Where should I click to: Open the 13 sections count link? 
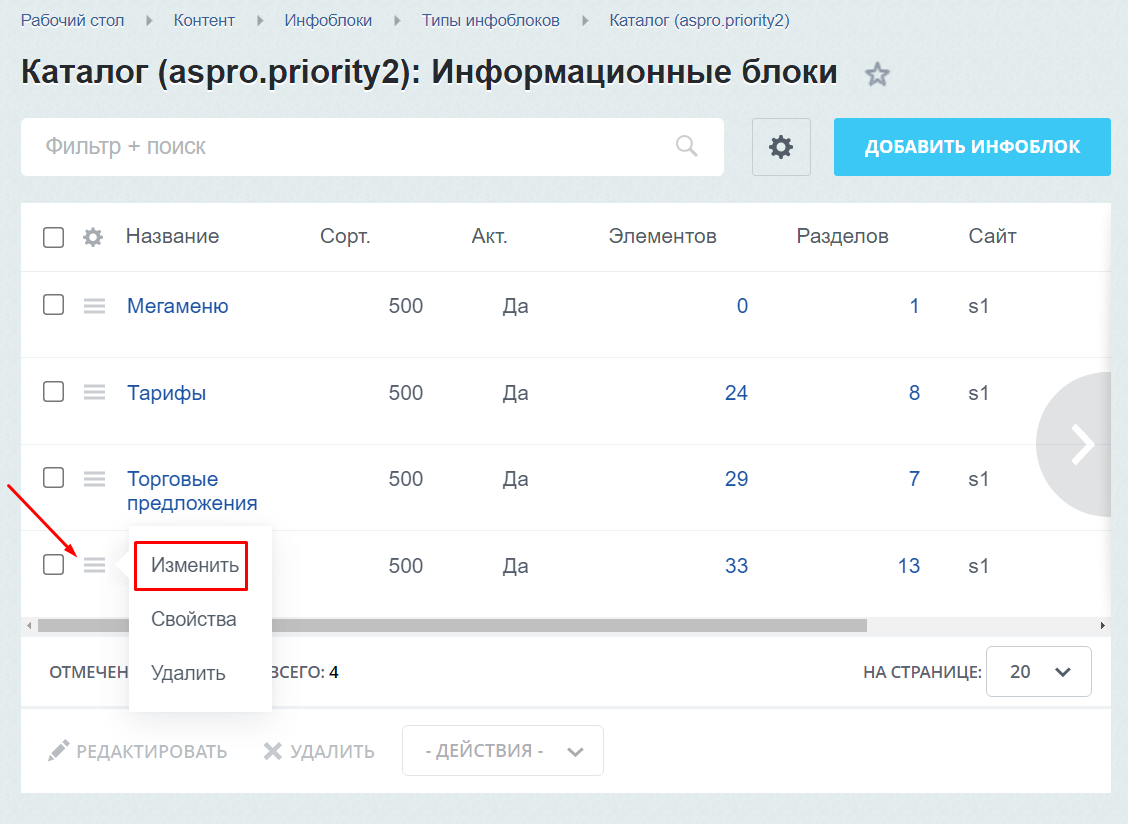(x=909, y=566)
